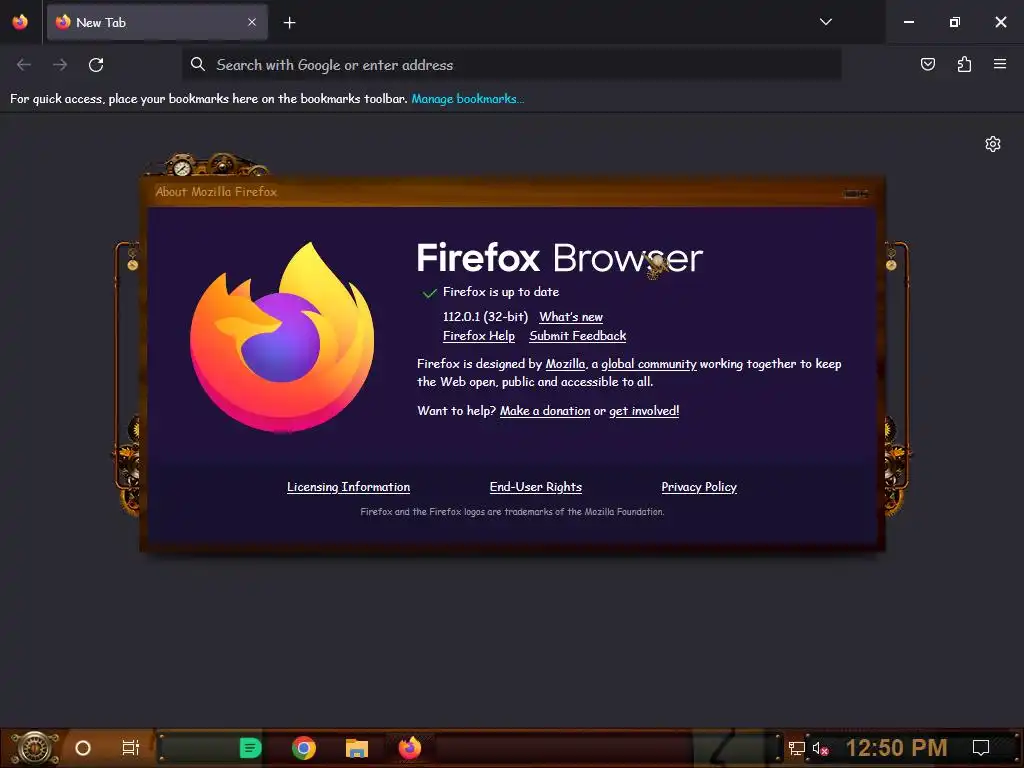Open Cortana search circle on taskbar
1024x768 pixels.
coord(83,748)
